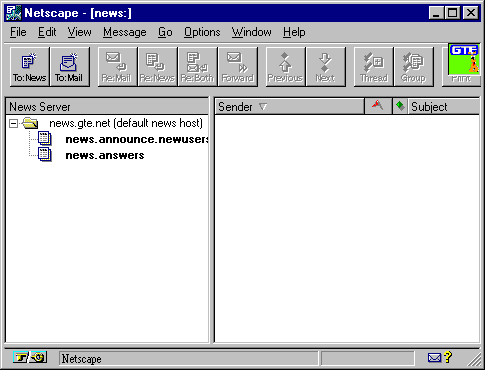Go to Previous message button
This screenshot has width=485, height=370.
click(x=286, y=67)
